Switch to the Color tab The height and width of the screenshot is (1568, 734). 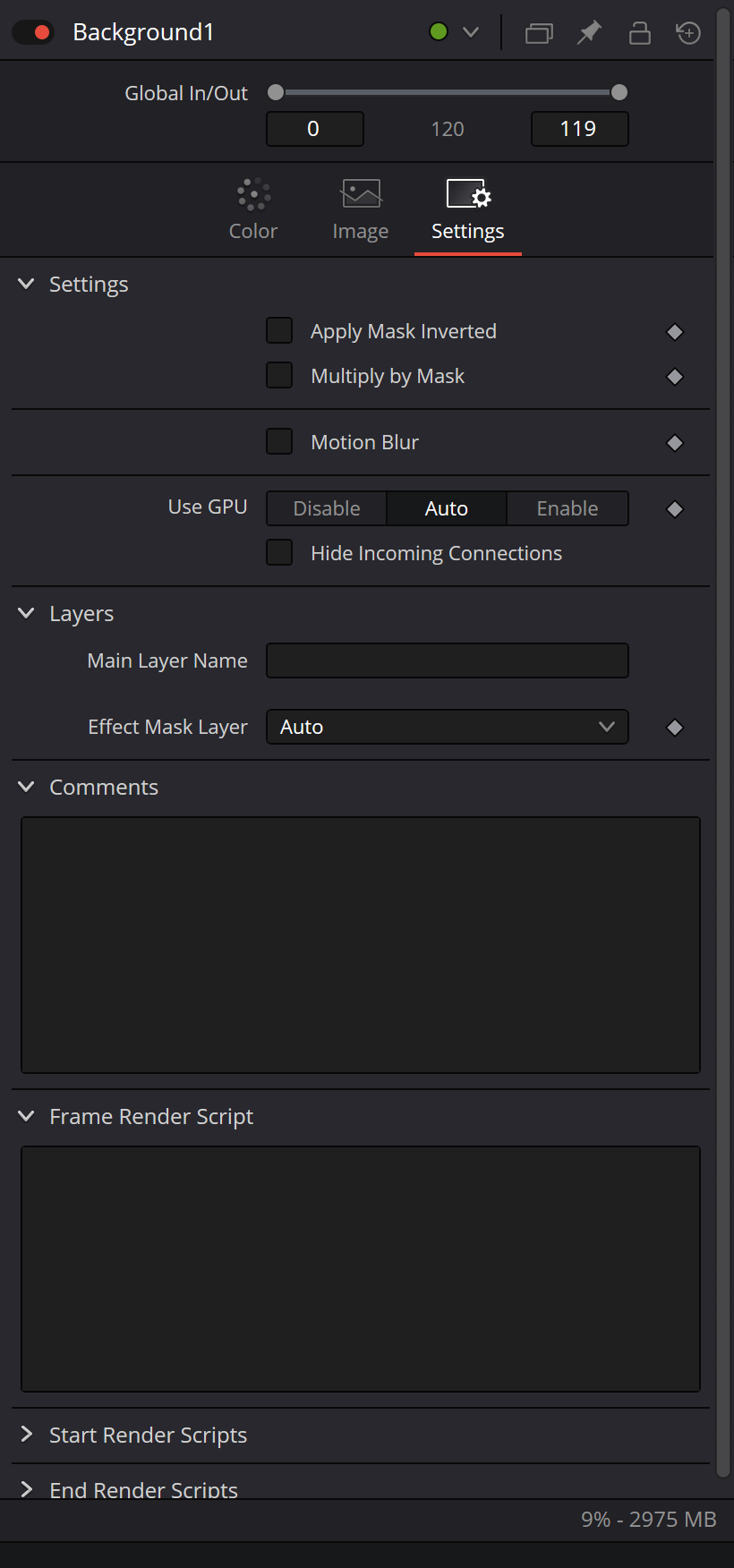tap(253, 209)
